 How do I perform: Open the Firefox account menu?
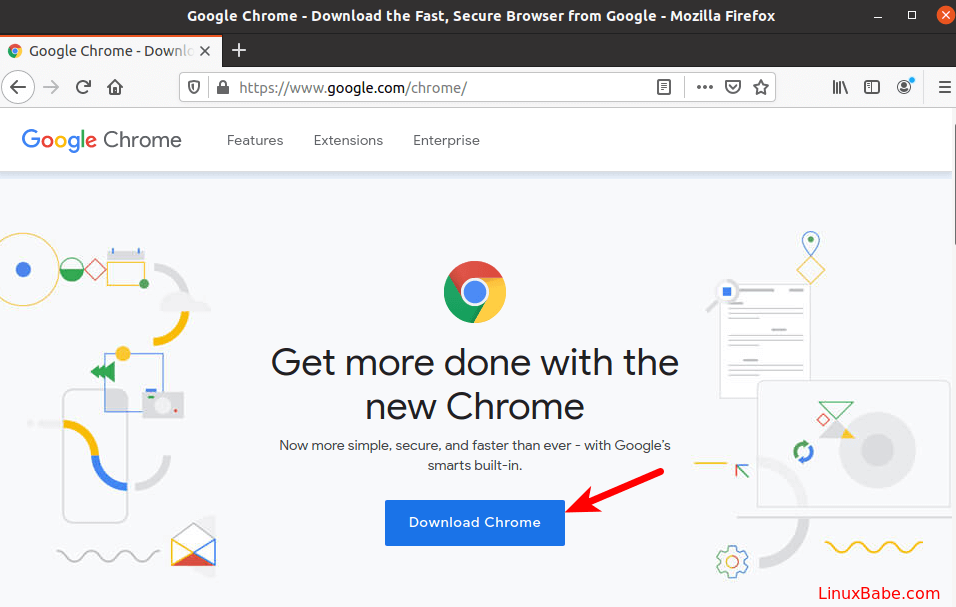pyautogui.click(x=904, y=87)
